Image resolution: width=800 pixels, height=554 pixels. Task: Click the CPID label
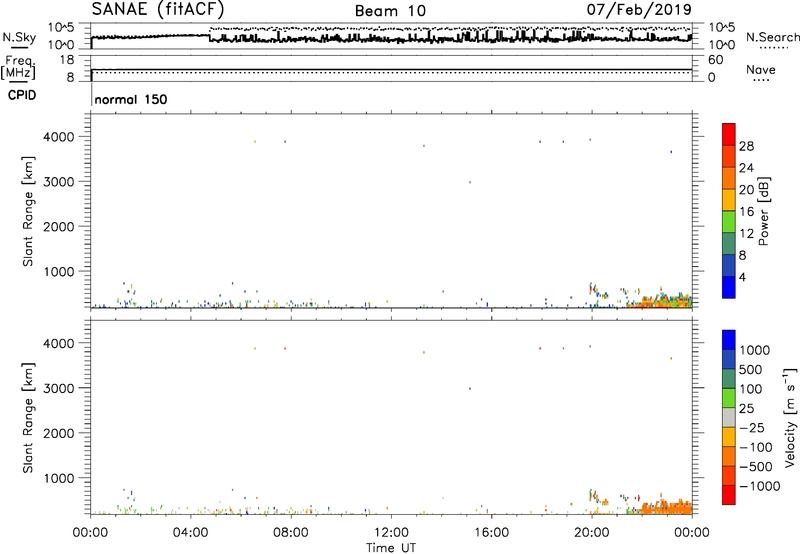pos(22,95)
